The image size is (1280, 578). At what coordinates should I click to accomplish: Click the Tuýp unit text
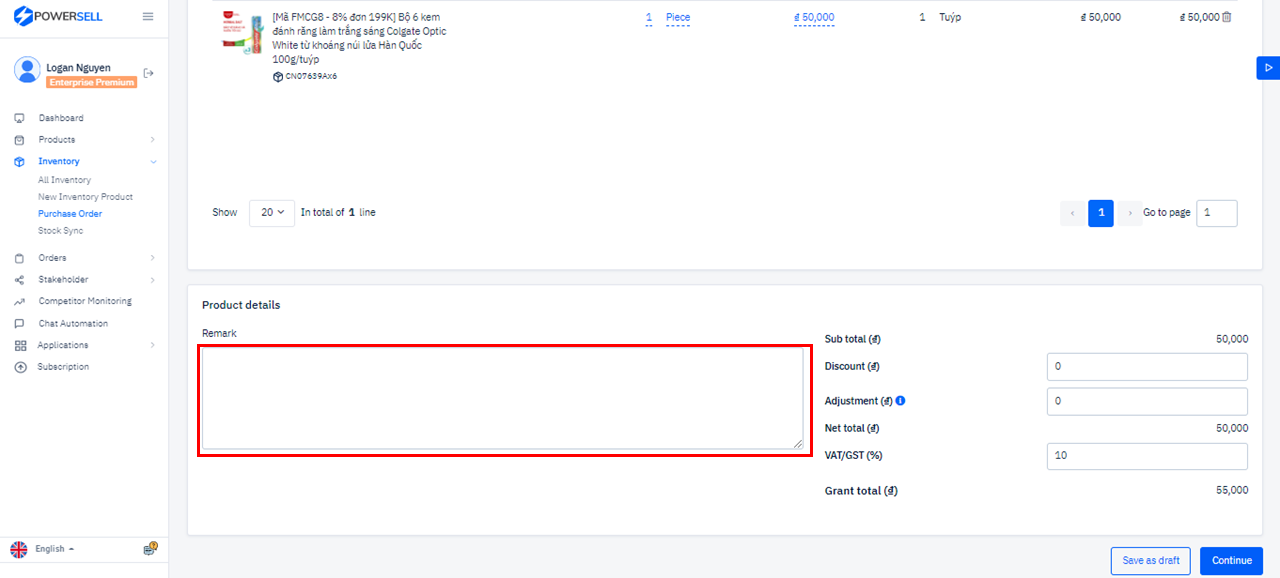(950, 18)
